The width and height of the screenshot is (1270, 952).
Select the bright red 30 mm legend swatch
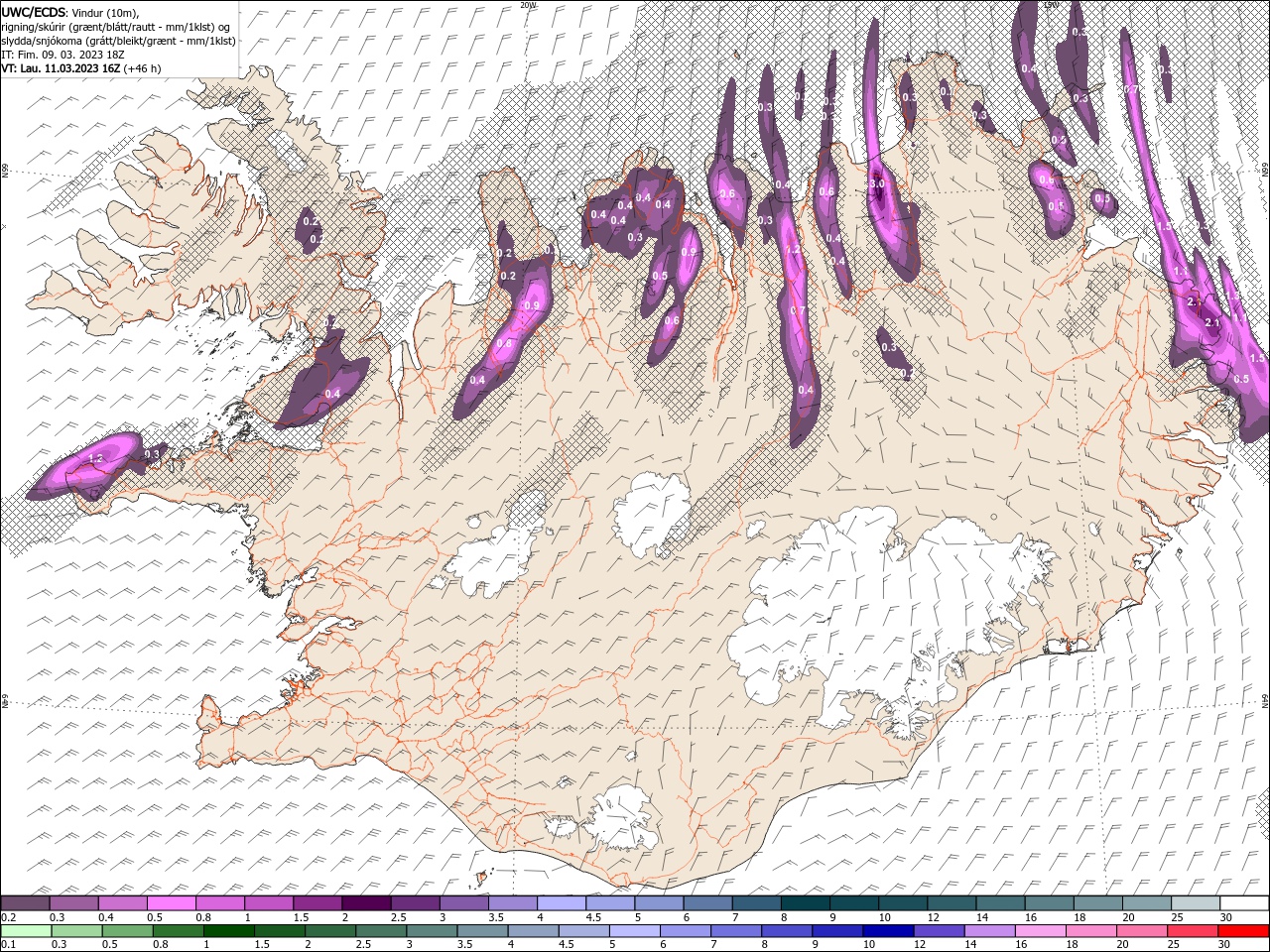click(1243, 930)
